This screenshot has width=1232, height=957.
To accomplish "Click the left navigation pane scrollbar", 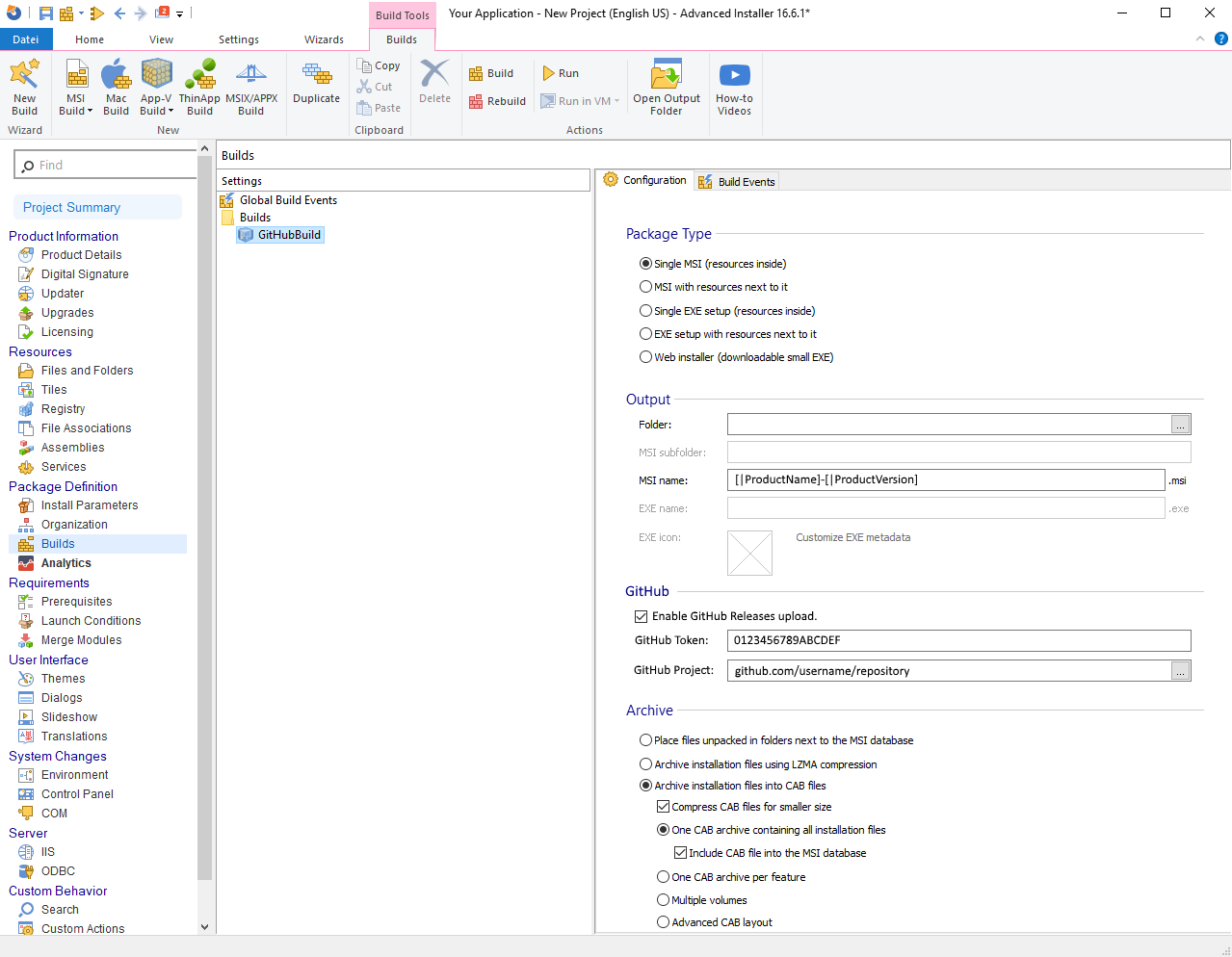I will click(x=204, y=520).
